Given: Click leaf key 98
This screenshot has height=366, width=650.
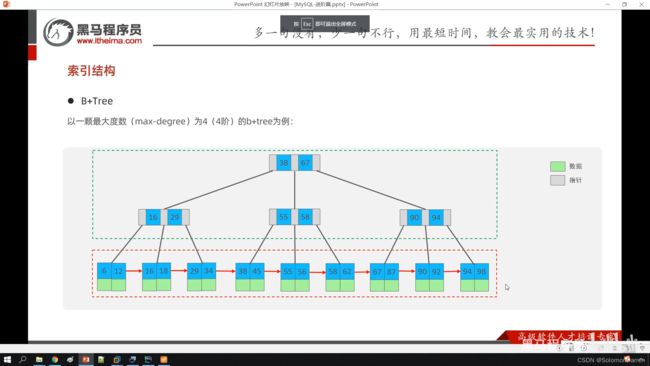Looking at the screenshot, I should coord(481,272).
